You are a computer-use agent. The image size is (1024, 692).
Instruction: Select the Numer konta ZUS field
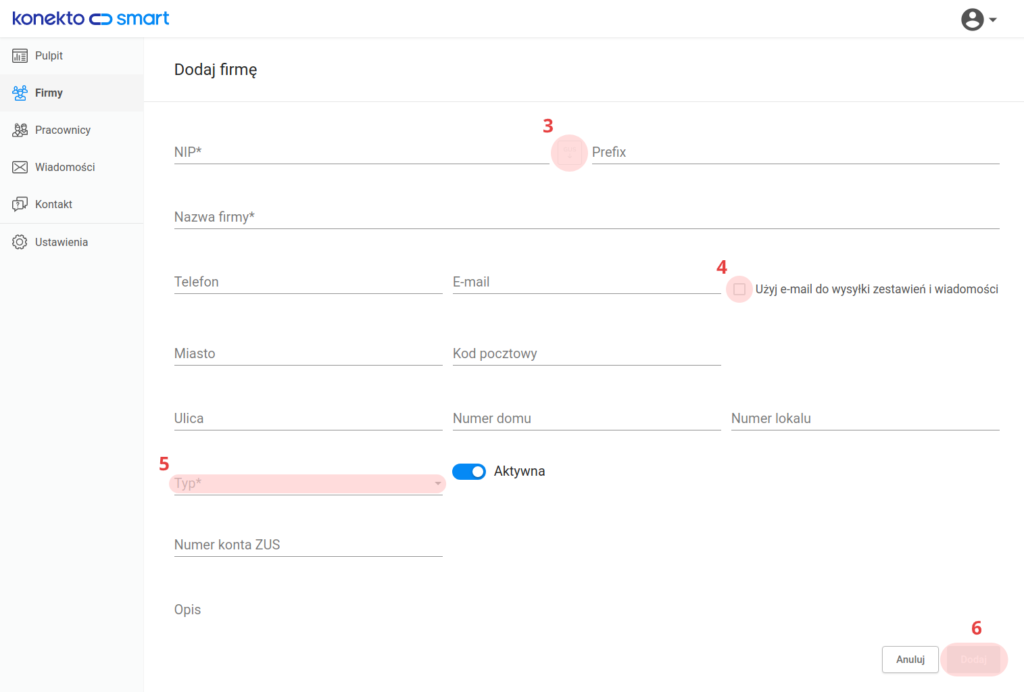[x=308, y=545]
